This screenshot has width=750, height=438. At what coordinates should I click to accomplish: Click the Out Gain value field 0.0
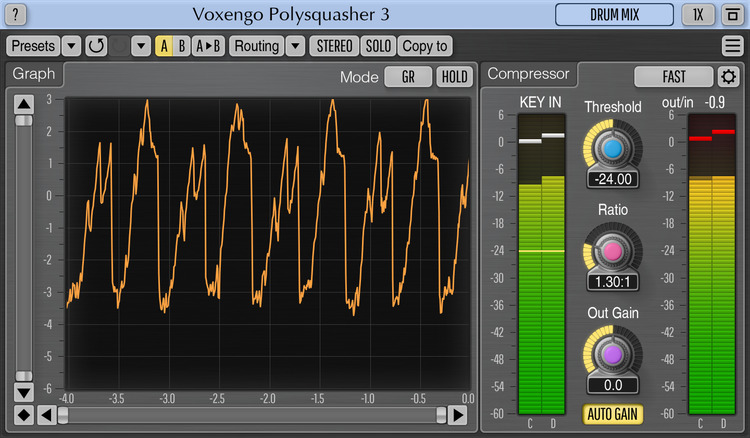[x=613, y=385]
